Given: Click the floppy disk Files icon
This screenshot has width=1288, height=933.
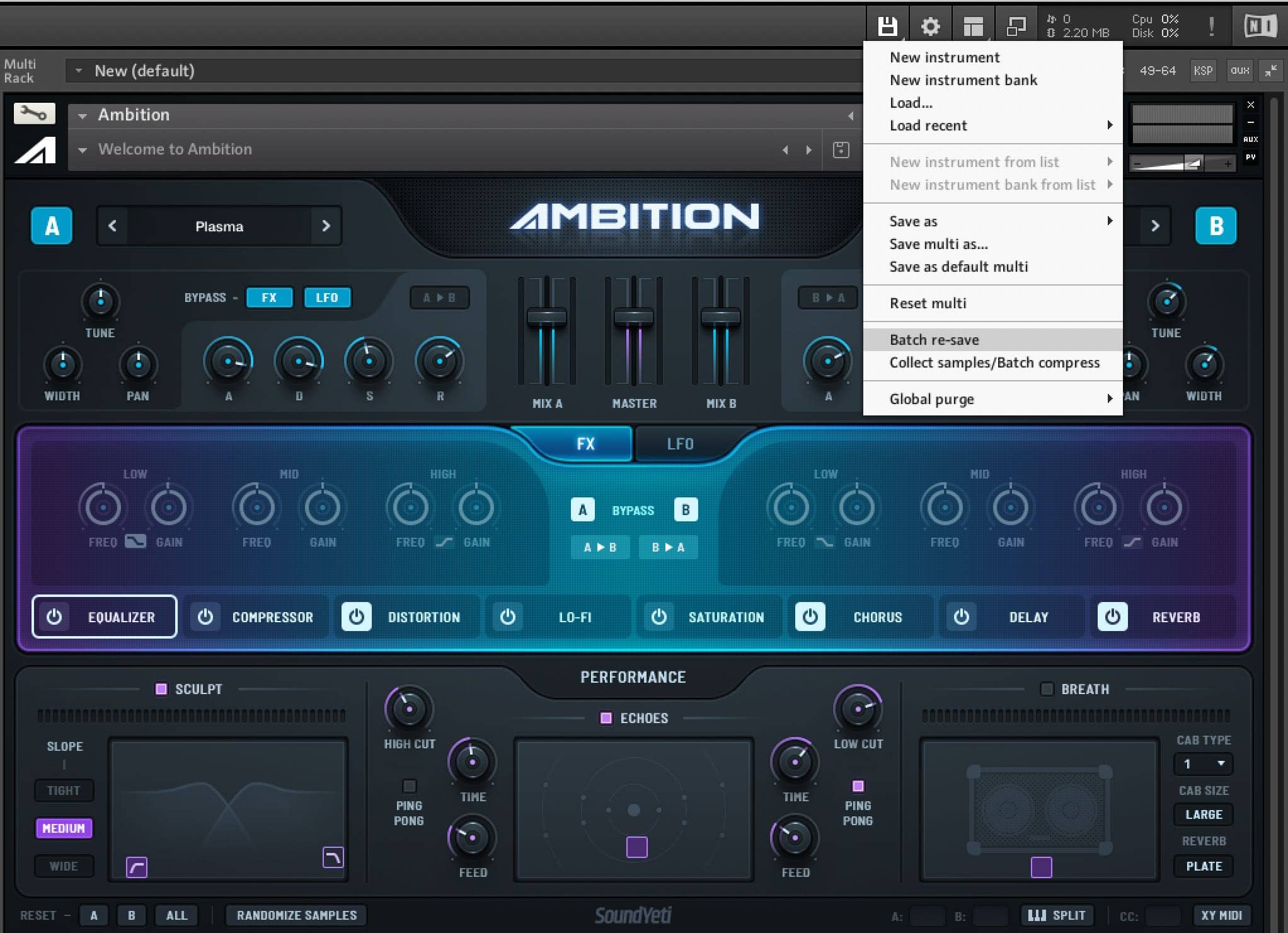Looking at the screenshot, I should [887, 26].
